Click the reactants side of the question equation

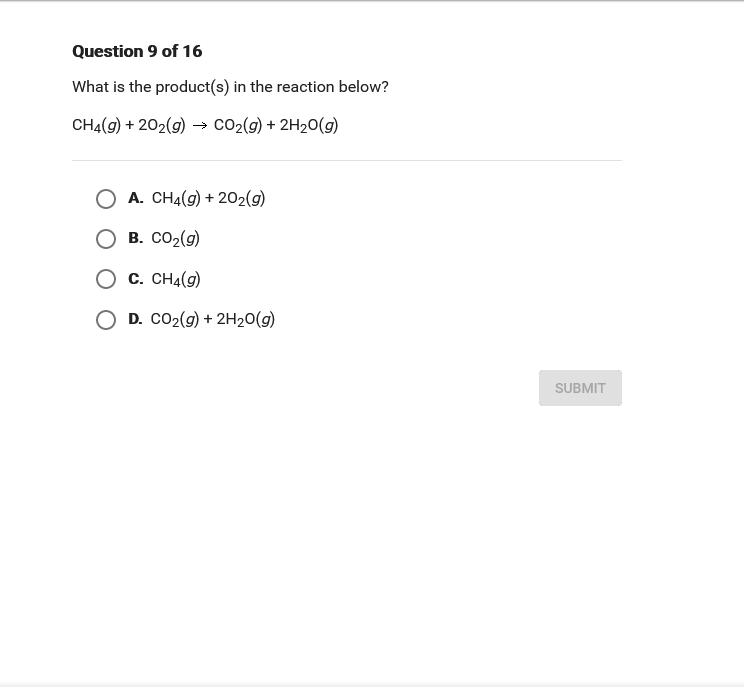[128, 126]
